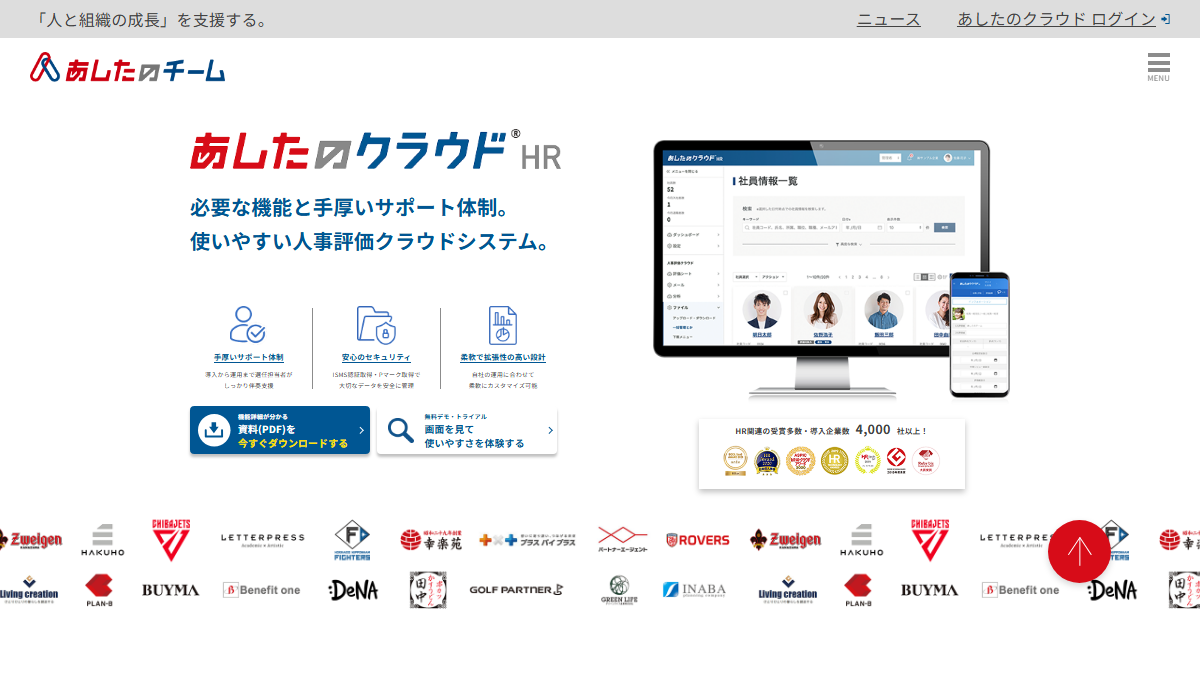The image size is (1200, 675).
Task: Open the hamburger MENU icon
Action: click(x=1158, y=67)
